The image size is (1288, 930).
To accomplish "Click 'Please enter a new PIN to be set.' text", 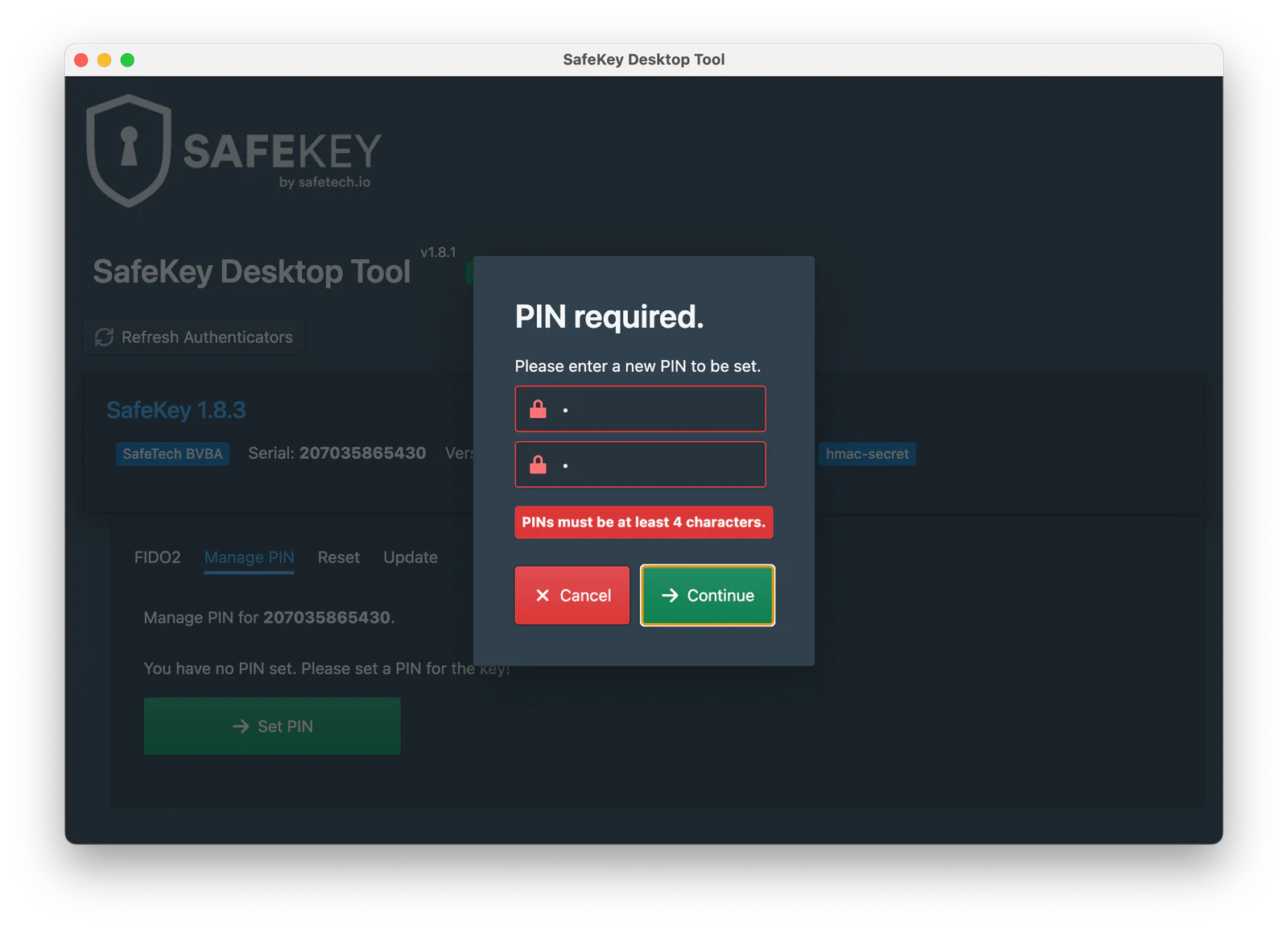I will coord(638,366).
